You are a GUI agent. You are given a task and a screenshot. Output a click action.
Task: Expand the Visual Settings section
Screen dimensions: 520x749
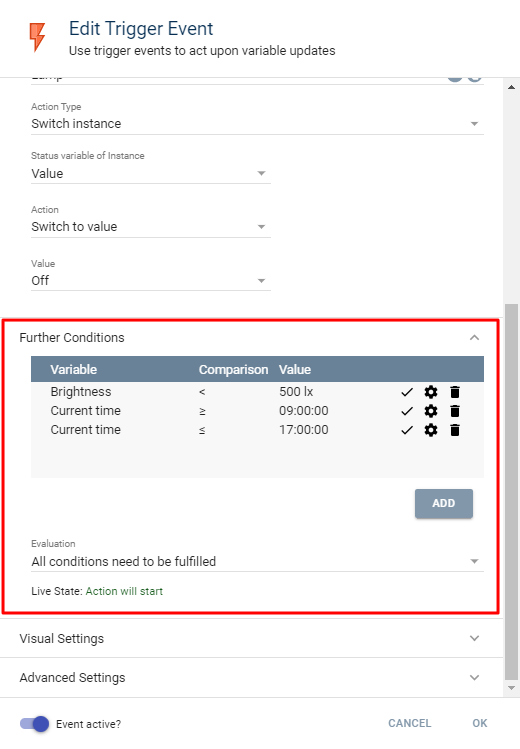pos(251,639)
